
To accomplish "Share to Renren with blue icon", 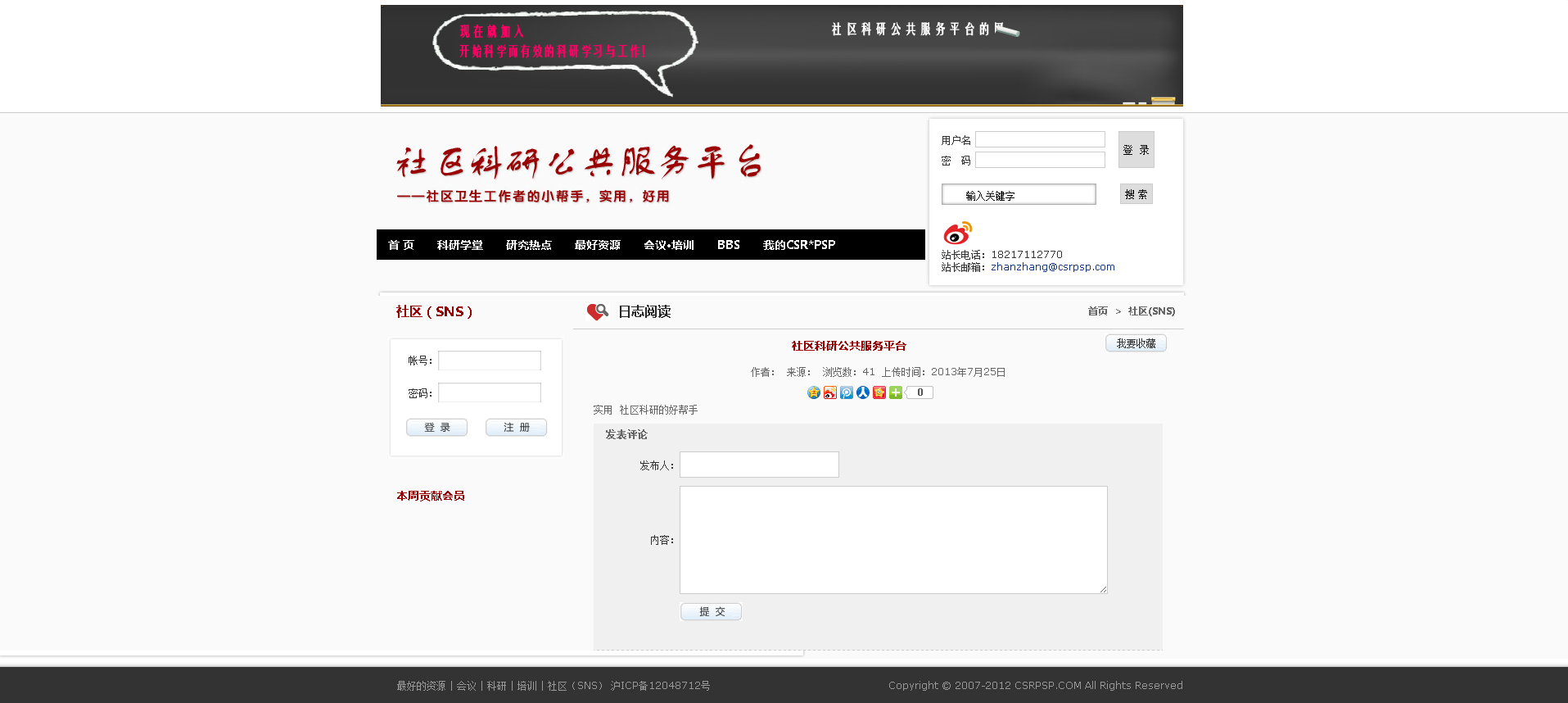I will coord(862,392).
